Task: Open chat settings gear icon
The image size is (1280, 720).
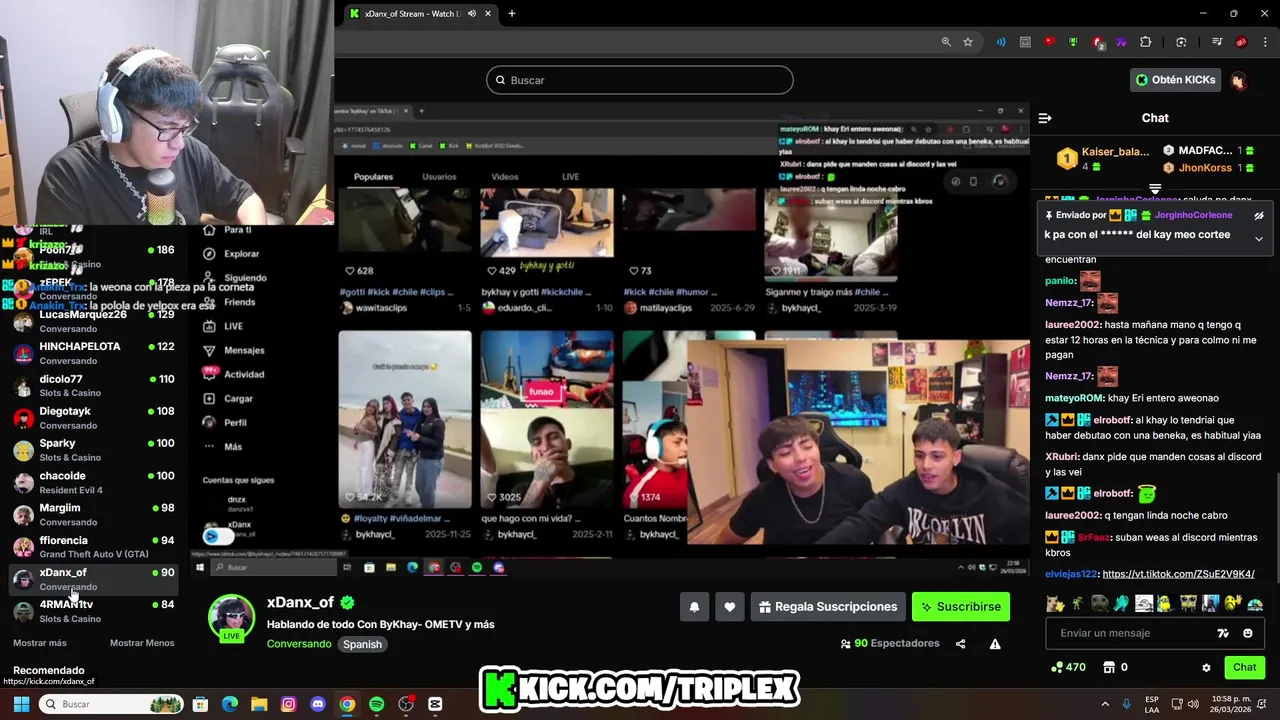Action: 1206,667
